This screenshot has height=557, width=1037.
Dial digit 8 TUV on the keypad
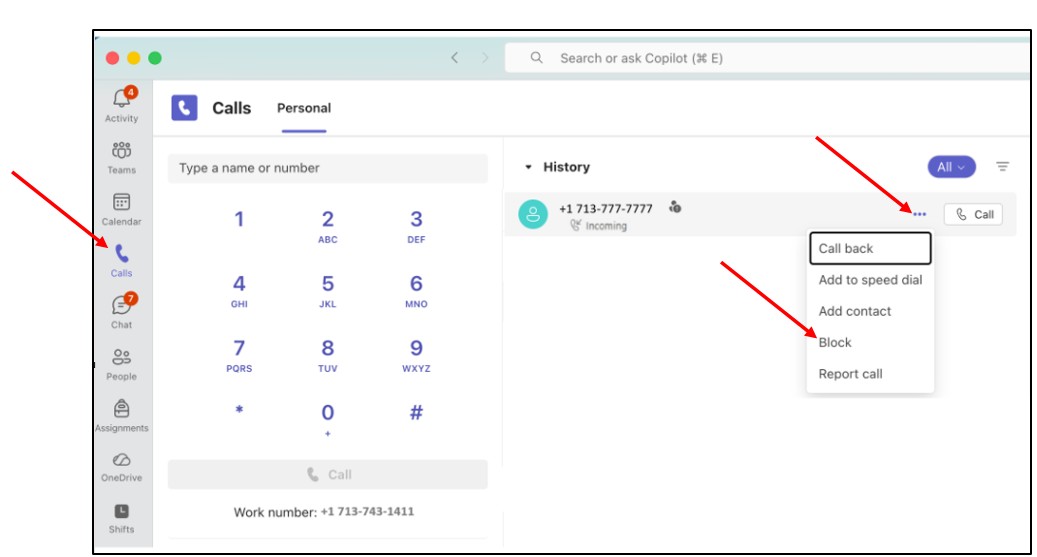click(328, 355)
